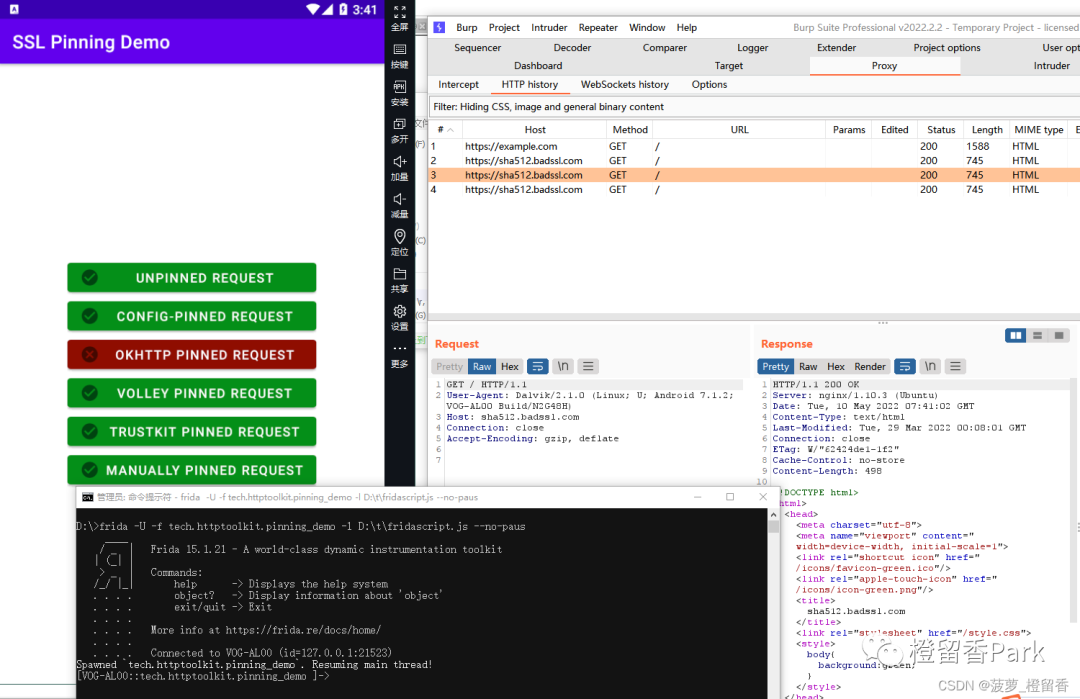Open the Response panel hamburger options menu
This screenshot has height=699, width=1080.
pos(955,367)
